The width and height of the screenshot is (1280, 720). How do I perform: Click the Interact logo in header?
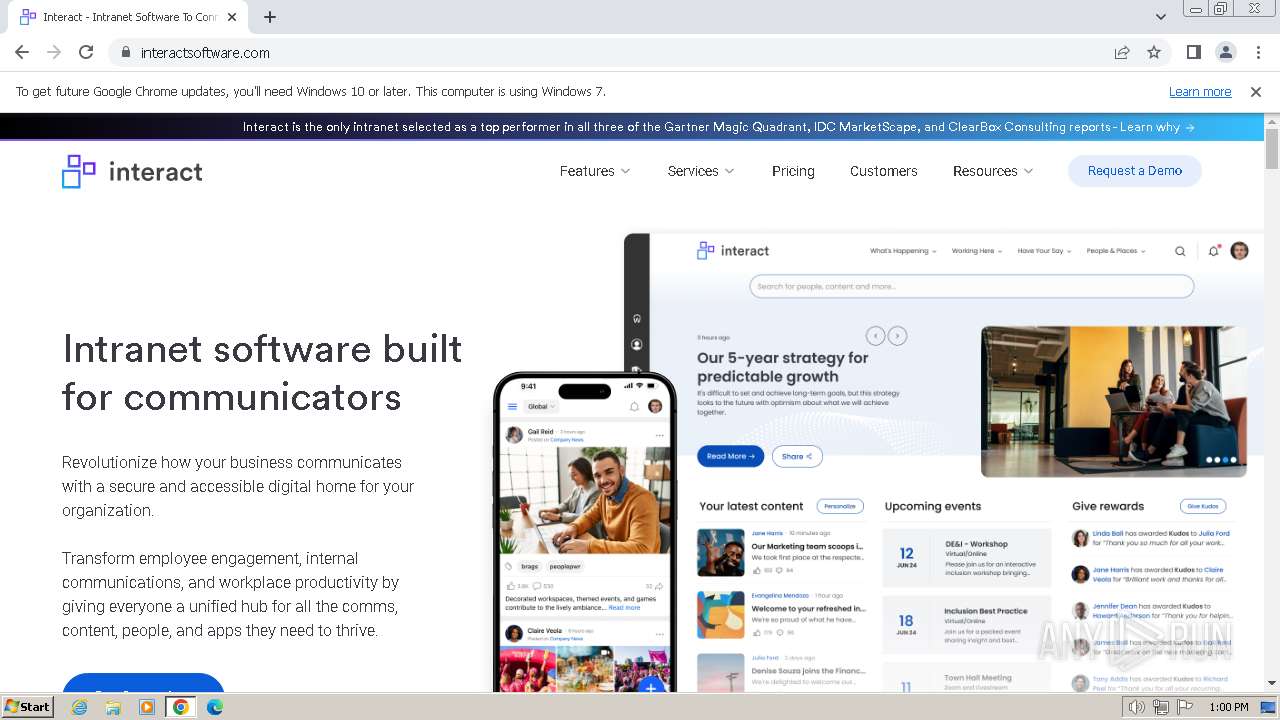pos(132,171)
